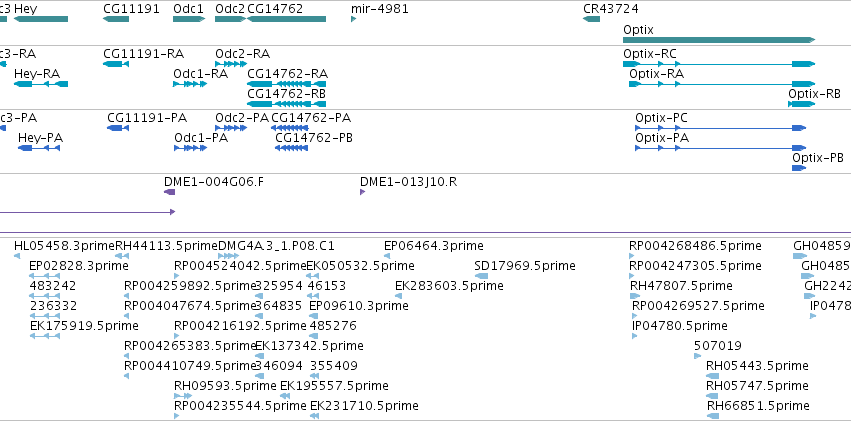Viewport: 851px width, 421px height.
Task: Click the RH05443.5prime EST
Action: tap(713, 376)
